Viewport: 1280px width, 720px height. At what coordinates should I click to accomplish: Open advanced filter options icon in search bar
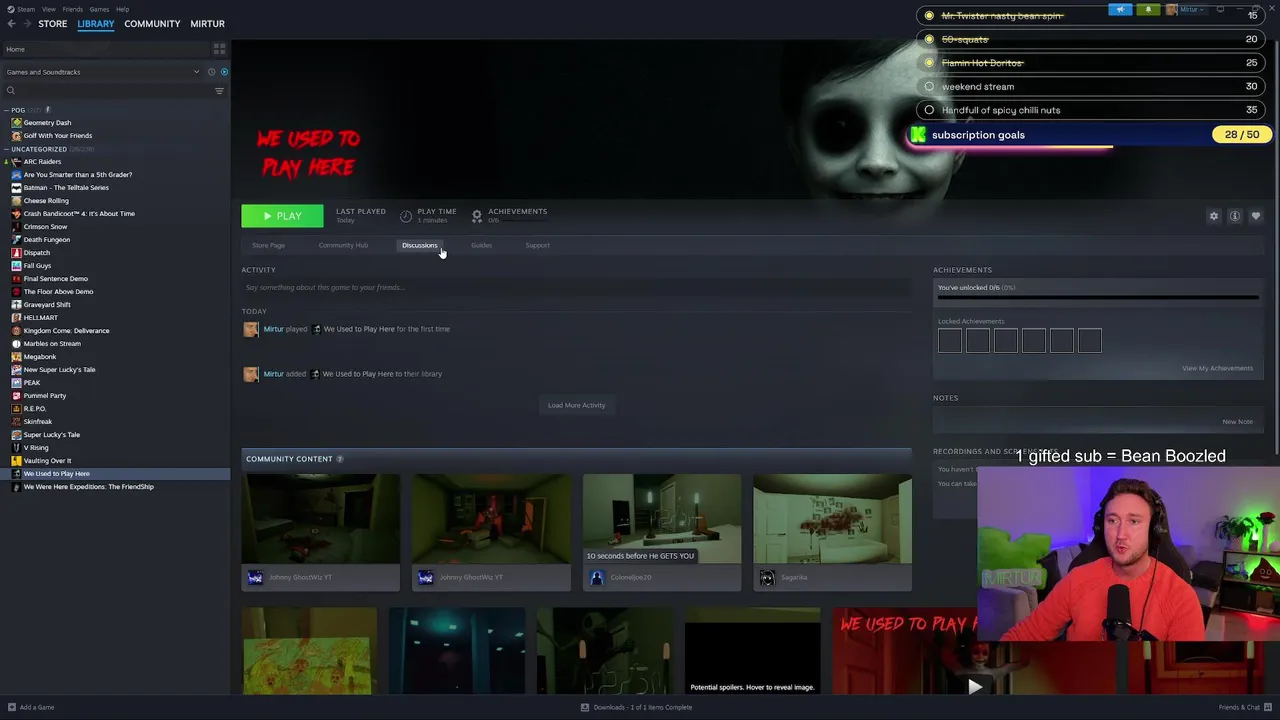tap(219, 91)
